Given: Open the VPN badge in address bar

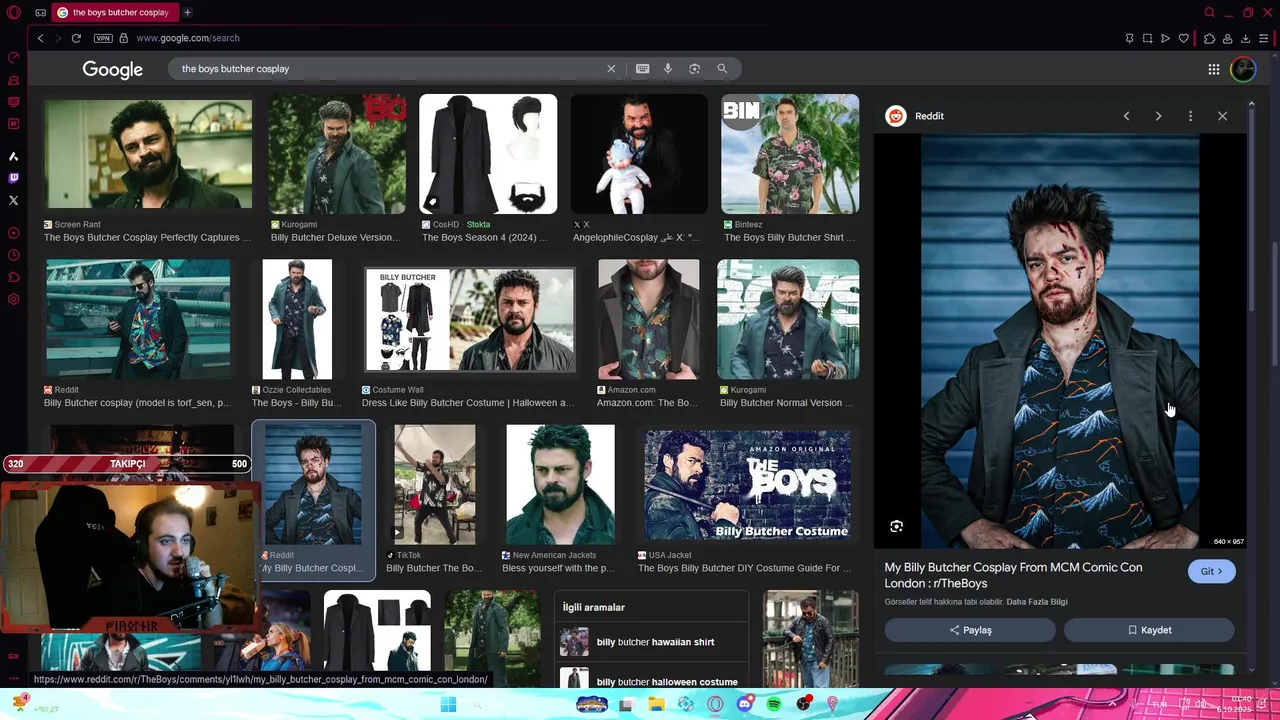Looking at the screenshot, I should point(103,38).
